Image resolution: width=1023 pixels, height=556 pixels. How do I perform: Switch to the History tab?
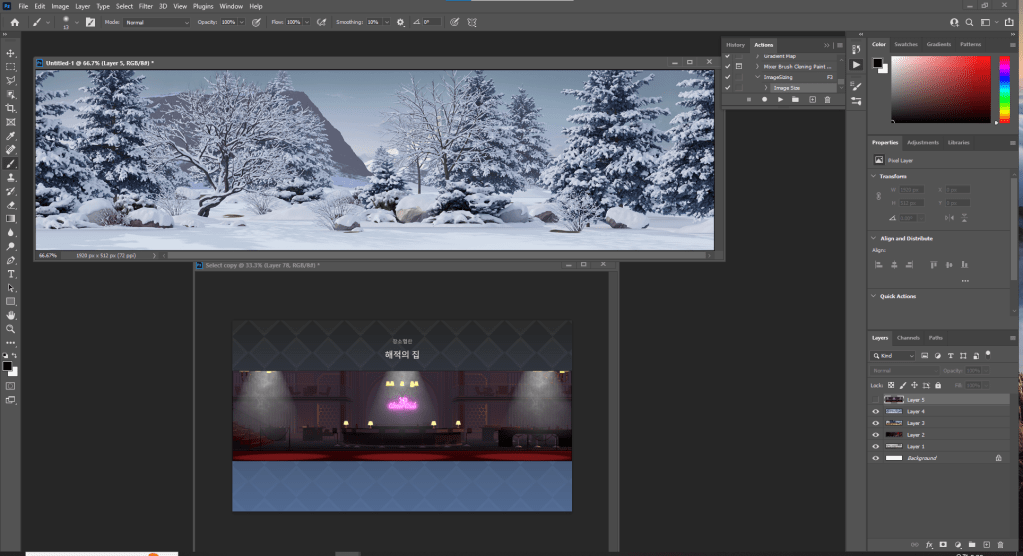[x=735, y=45]
